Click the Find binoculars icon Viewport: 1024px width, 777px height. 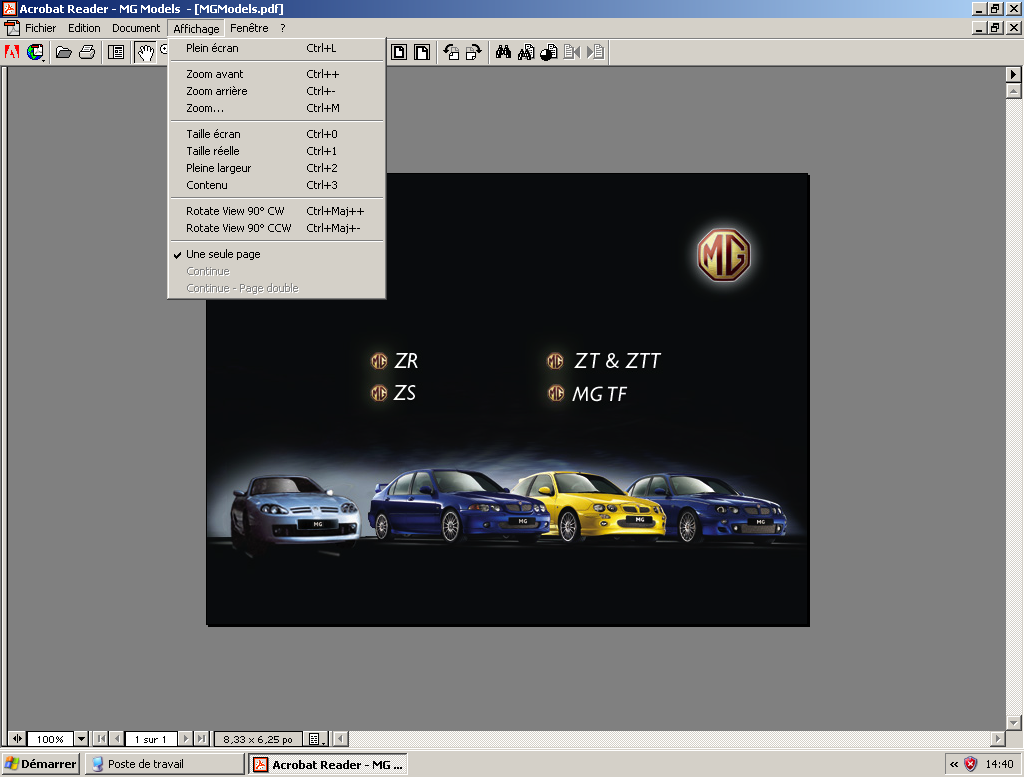(503, 52)
